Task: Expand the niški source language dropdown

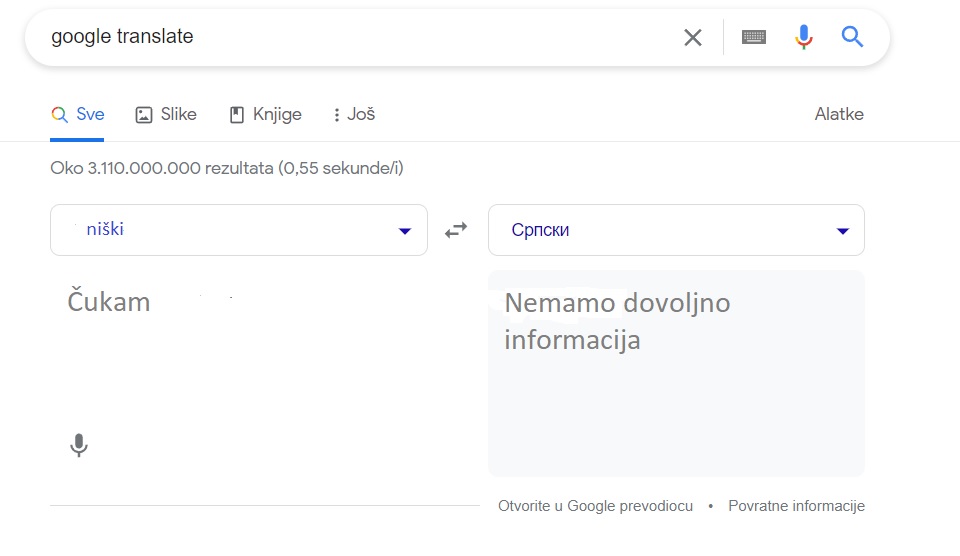Action: 239,230
